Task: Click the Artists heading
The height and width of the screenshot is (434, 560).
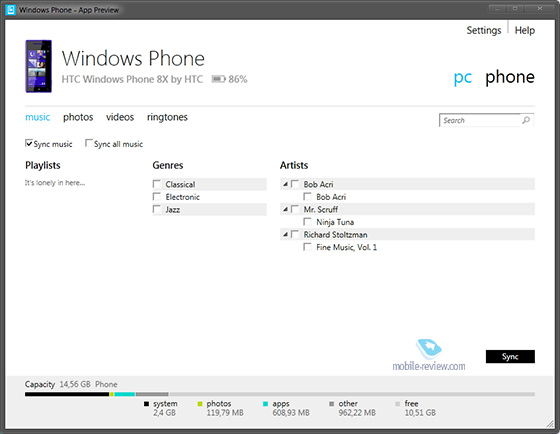Action: (294, 165)
